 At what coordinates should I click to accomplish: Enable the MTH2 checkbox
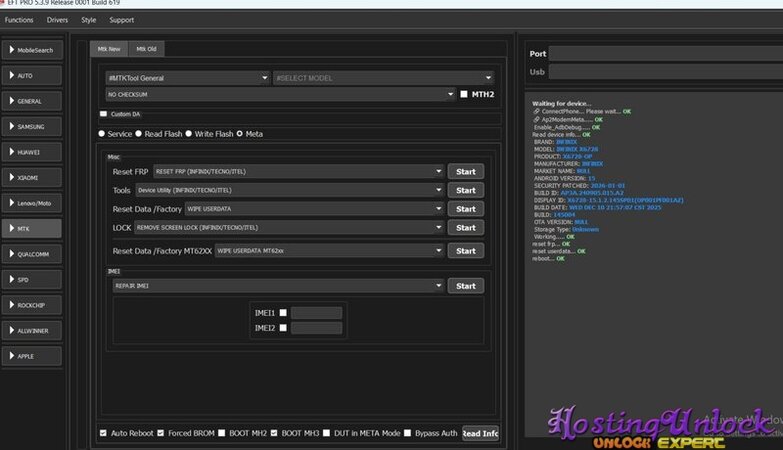[464, 95]
